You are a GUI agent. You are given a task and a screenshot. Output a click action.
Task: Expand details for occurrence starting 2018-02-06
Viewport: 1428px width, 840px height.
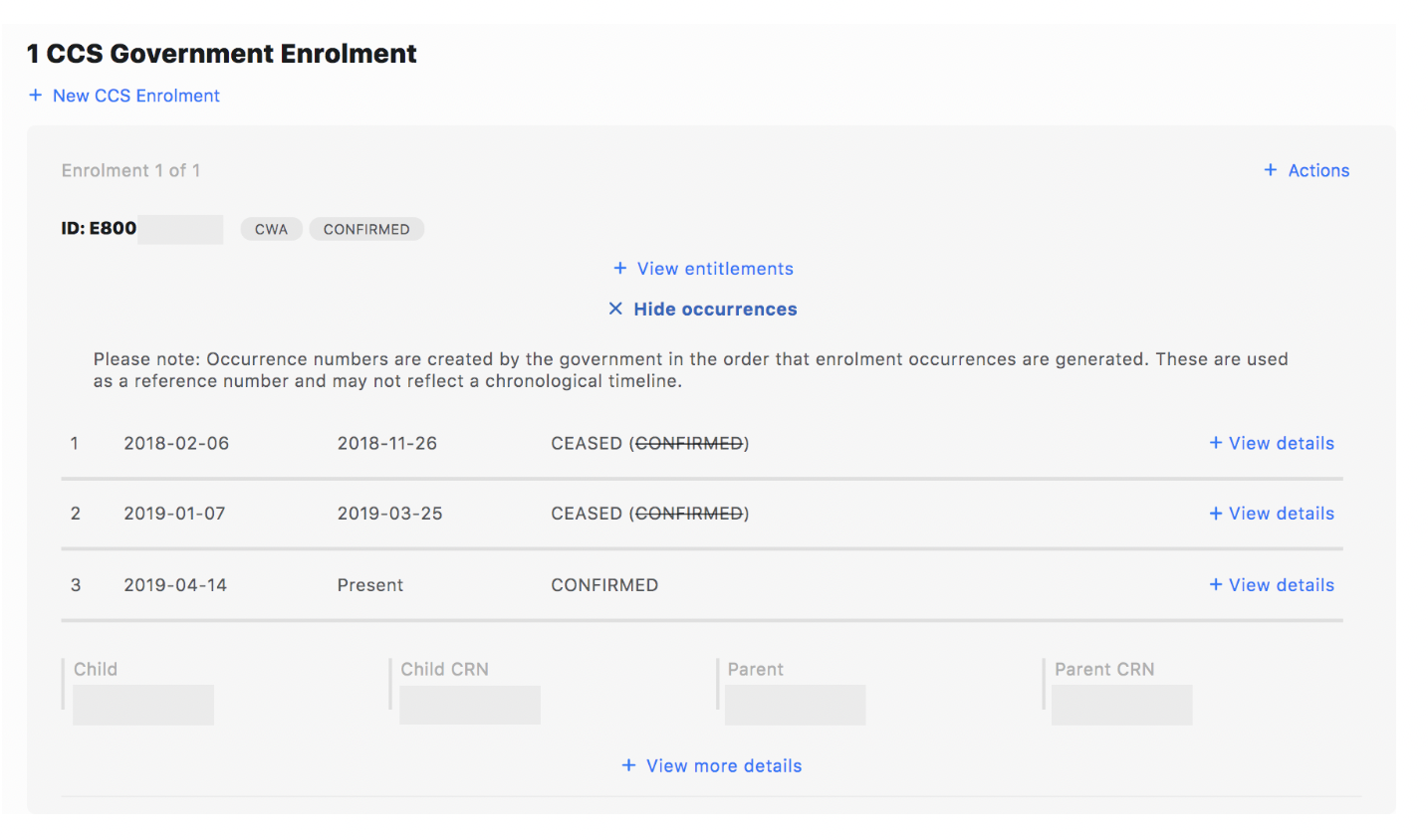tap(1280, 443)
